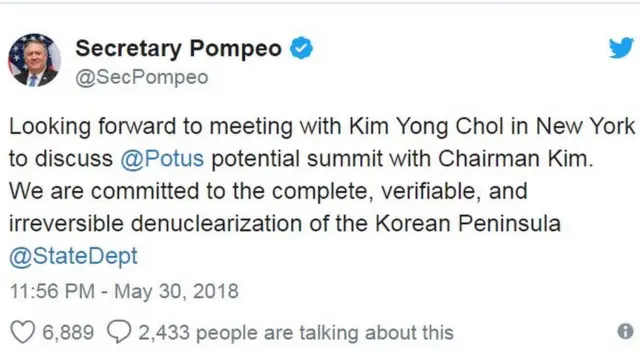The image size is (640, 360).
Task: Follow the @Potus mention link
Action: click(162, 158)
